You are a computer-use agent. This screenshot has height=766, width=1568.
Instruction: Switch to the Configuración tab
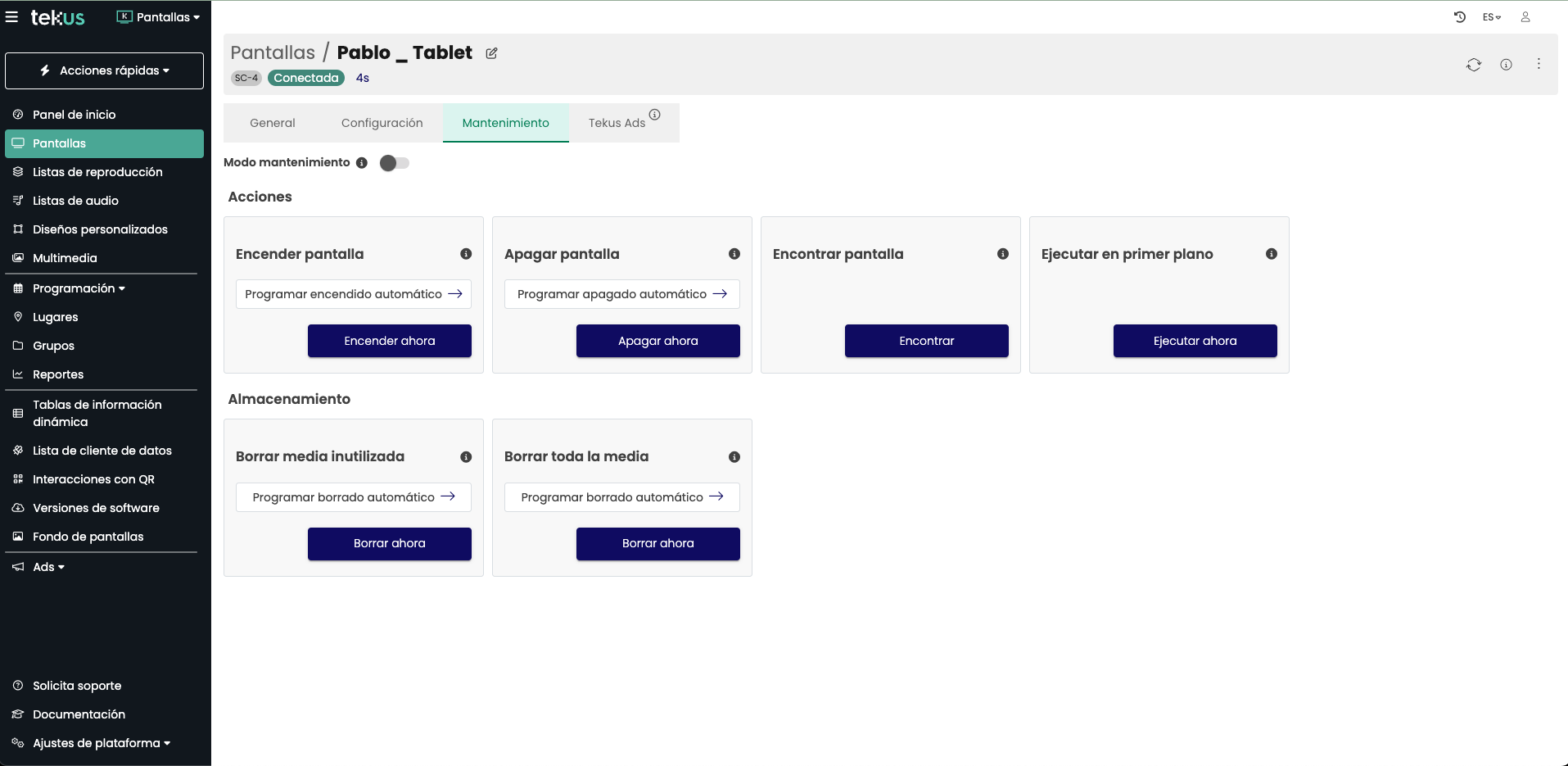click(x=382, y=123)
